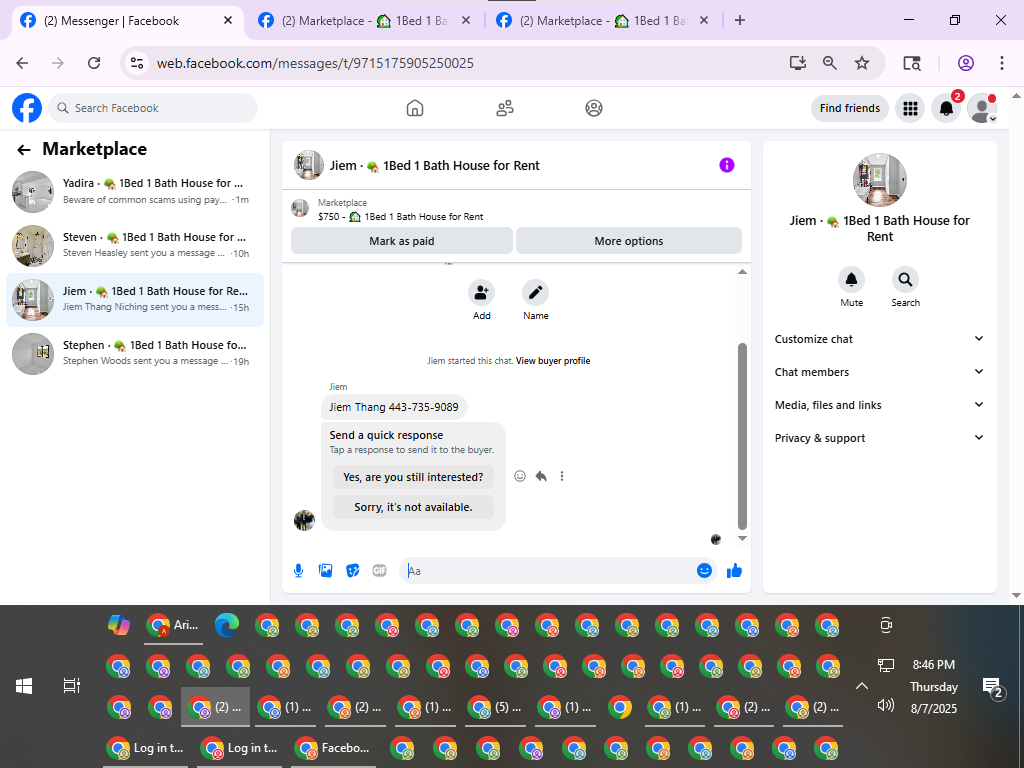Open the purple conversation information icon

pos(727,165)
